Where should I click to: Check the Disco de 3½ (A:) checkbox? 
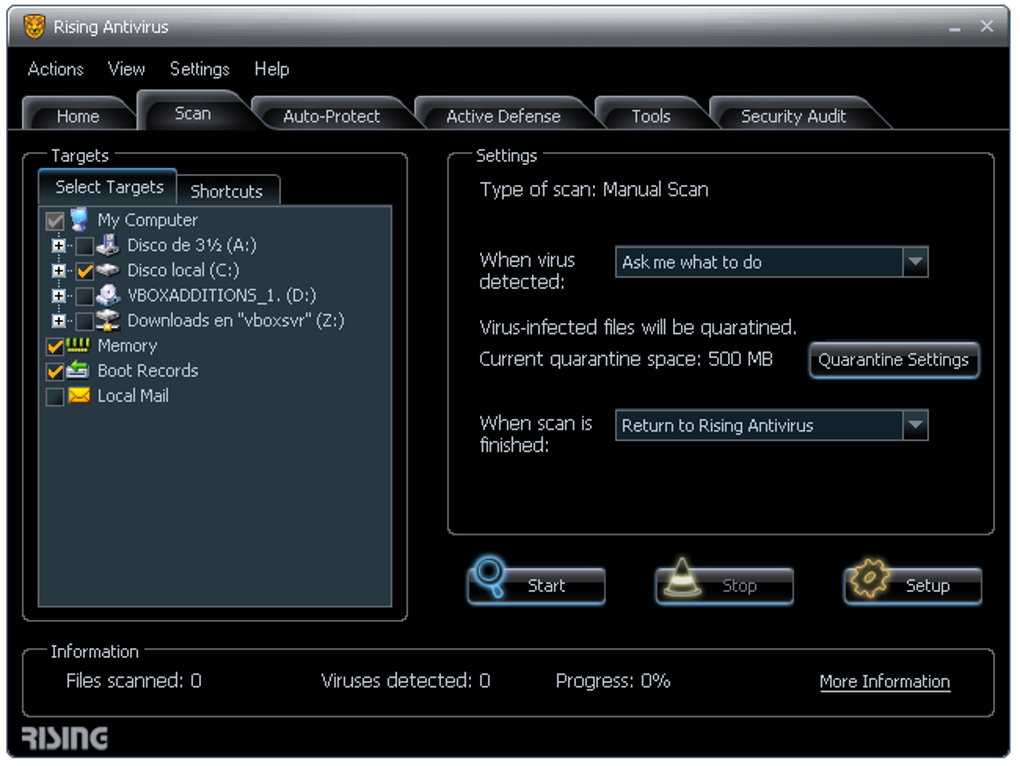tap(84, 246)
